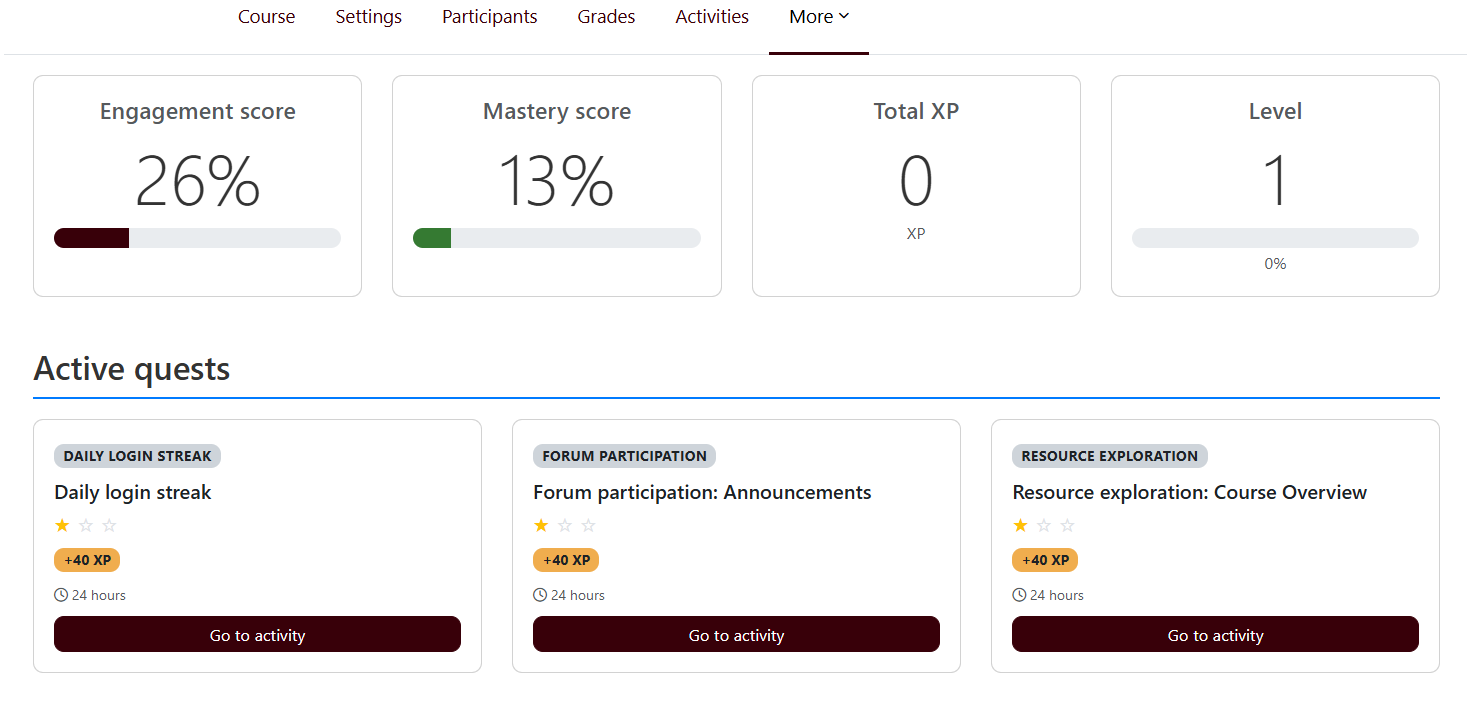The height and width of the screenshot is (714, 1467).
Task: Switch to the Grades tab
Action: point(605,16)
